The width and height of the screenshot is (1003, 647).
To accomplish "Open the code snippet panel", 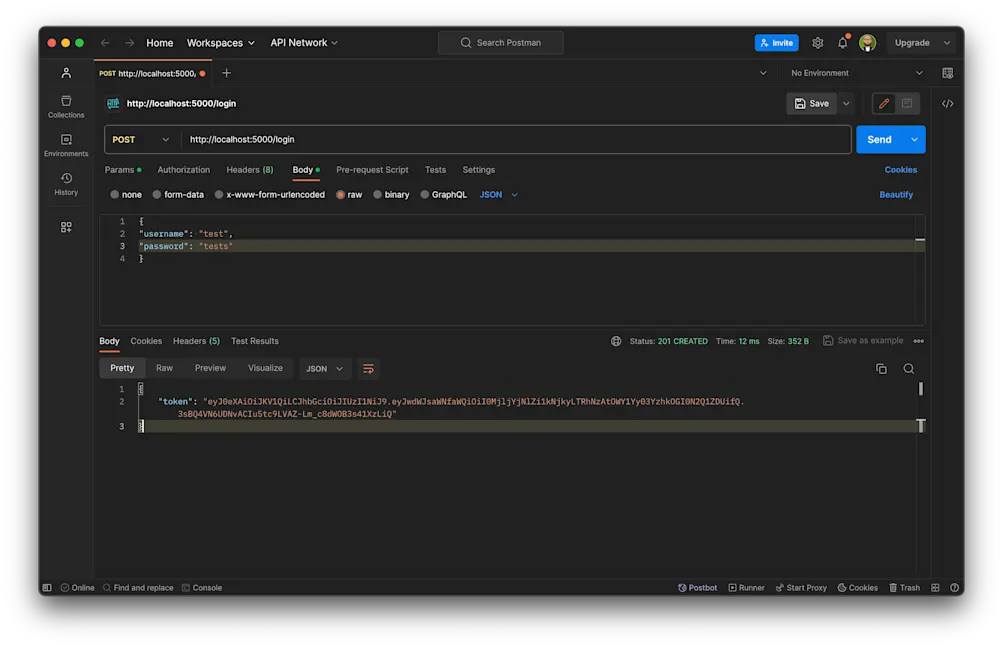I will click(x=948, y=103).
